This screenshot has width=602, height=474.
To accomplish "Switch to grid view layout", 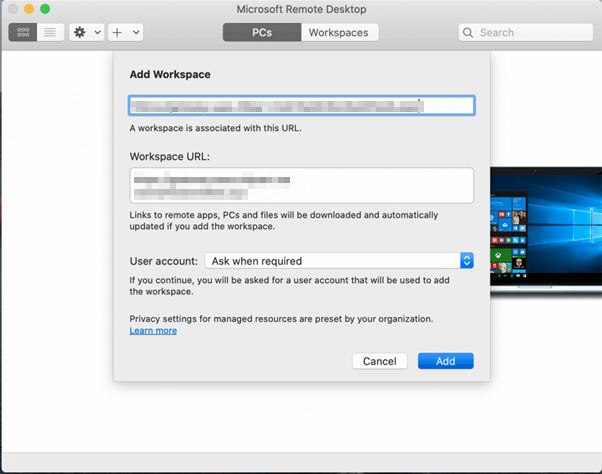I will point(22,32).
